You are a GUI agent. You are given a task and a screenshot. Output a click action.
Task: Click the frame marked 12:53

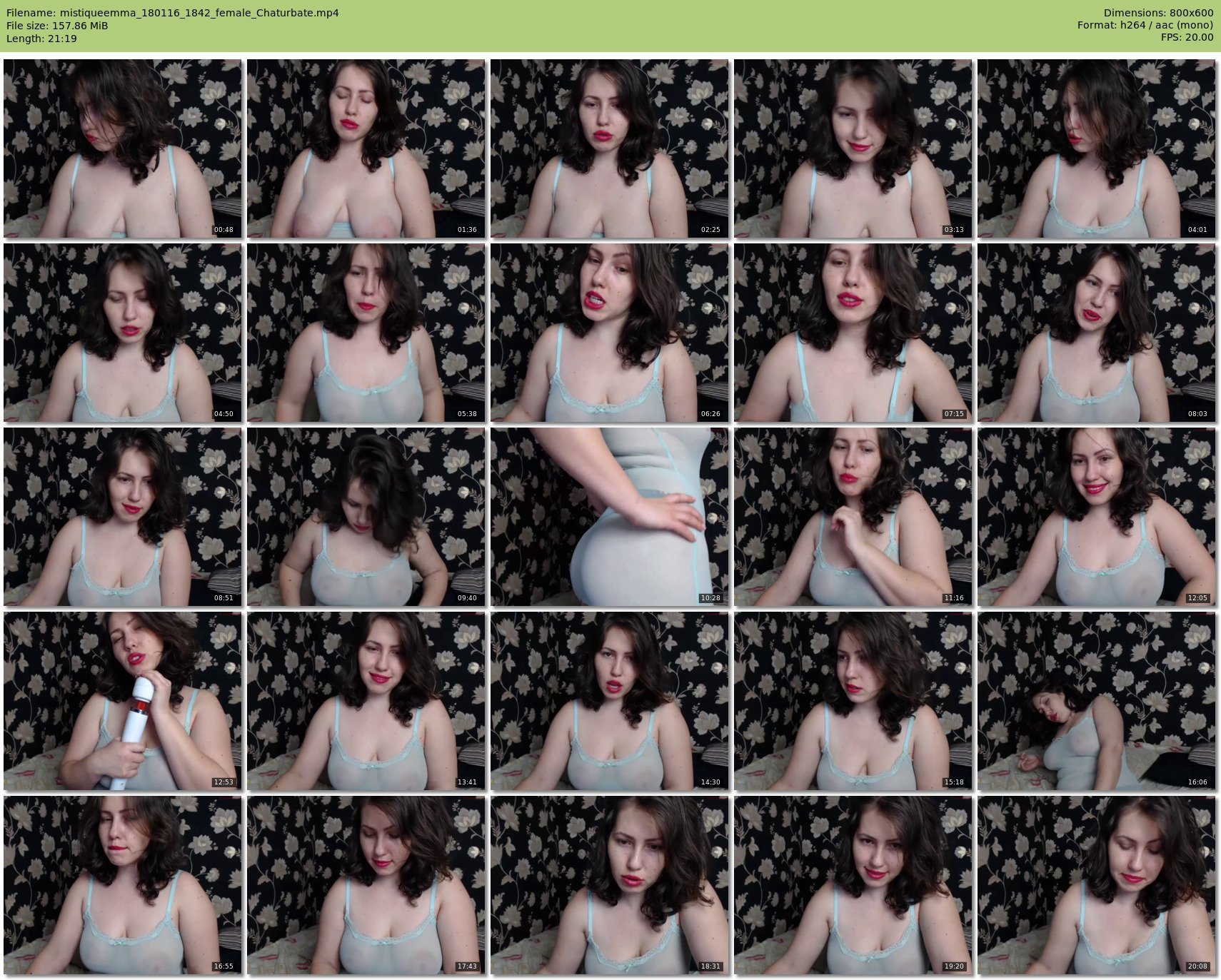tap(123, 701)
